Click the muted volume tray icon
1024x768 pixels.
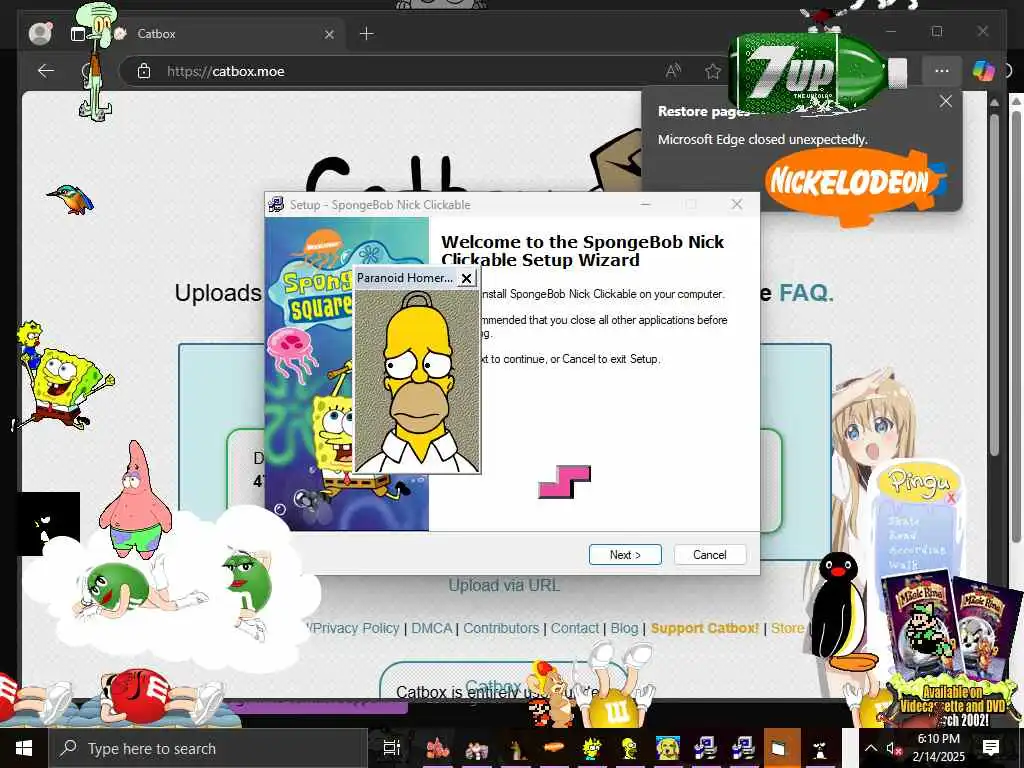893,749
